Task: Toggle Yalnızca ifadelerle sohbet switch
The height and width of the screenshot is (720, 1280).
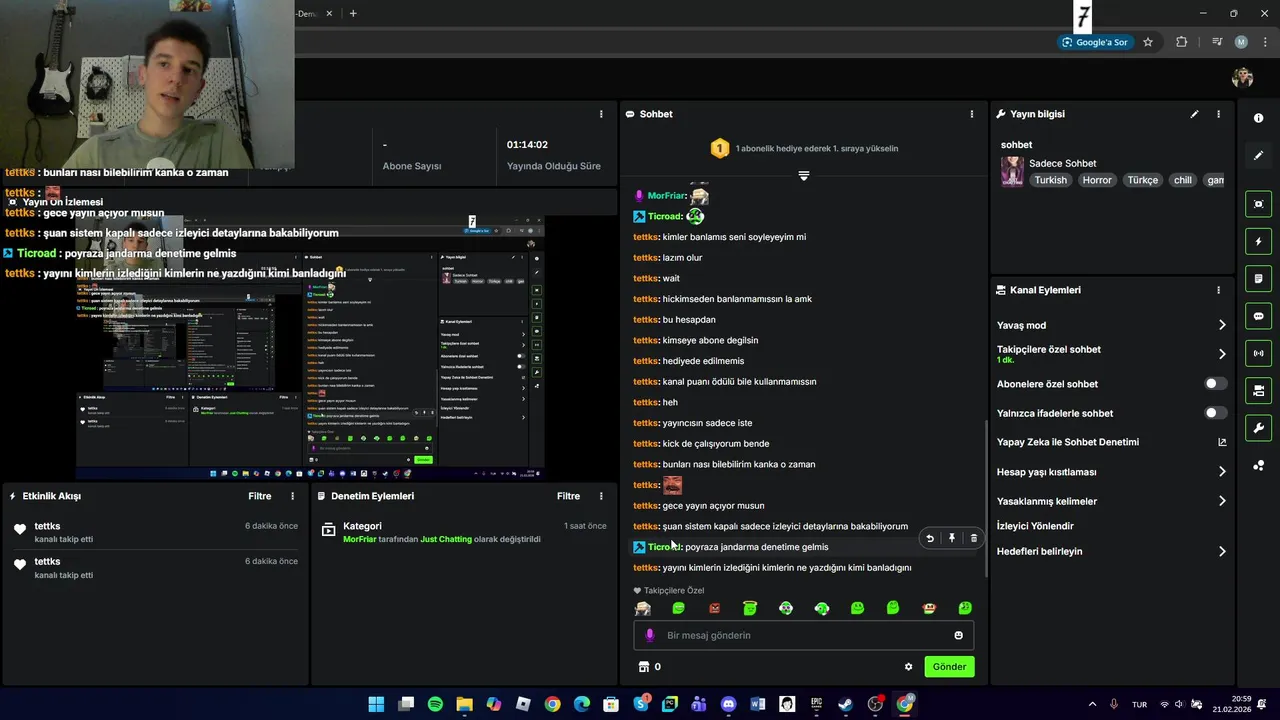Action: (x=1215, y=413)
